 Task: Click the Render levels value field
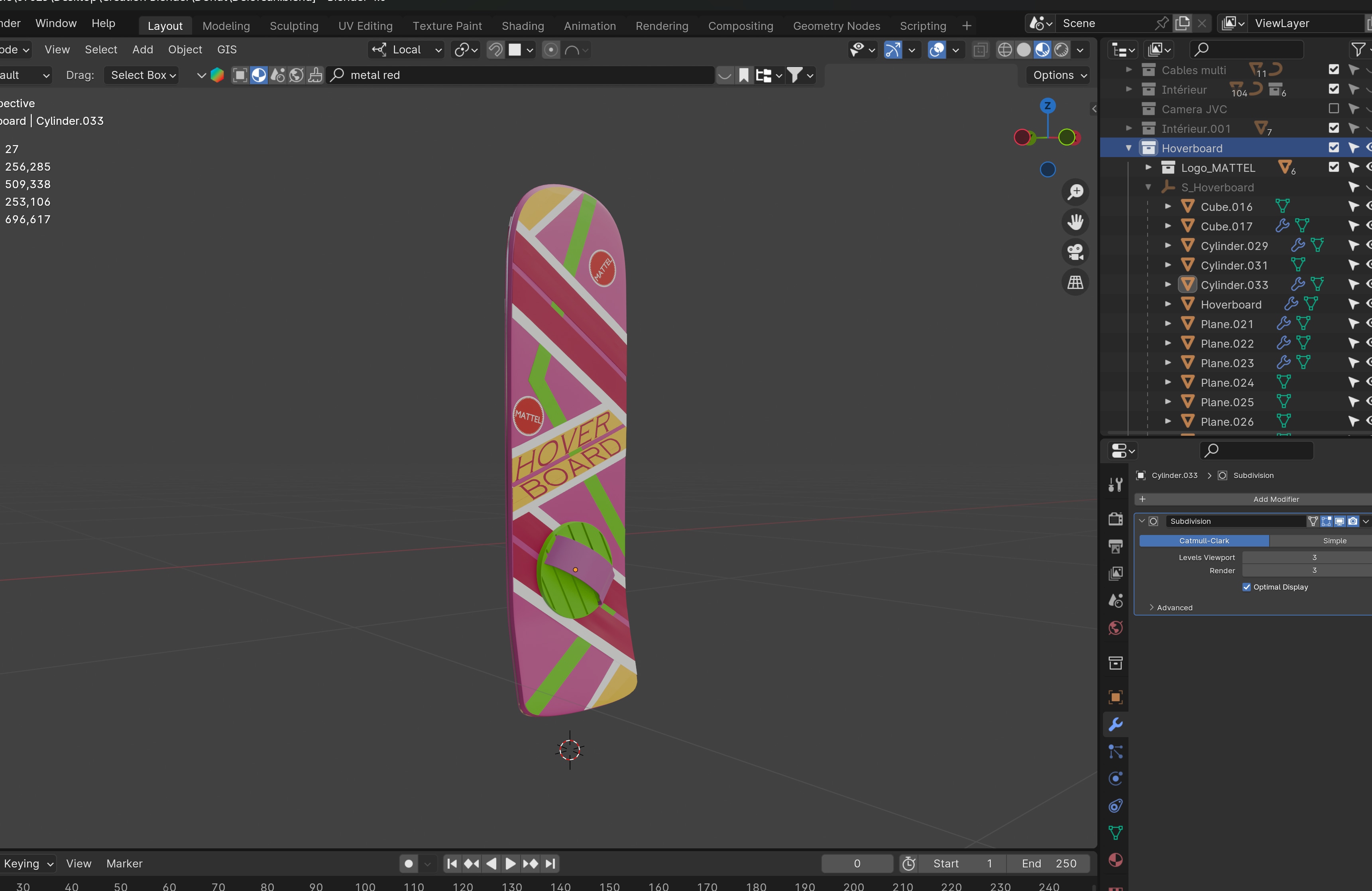1307,570
